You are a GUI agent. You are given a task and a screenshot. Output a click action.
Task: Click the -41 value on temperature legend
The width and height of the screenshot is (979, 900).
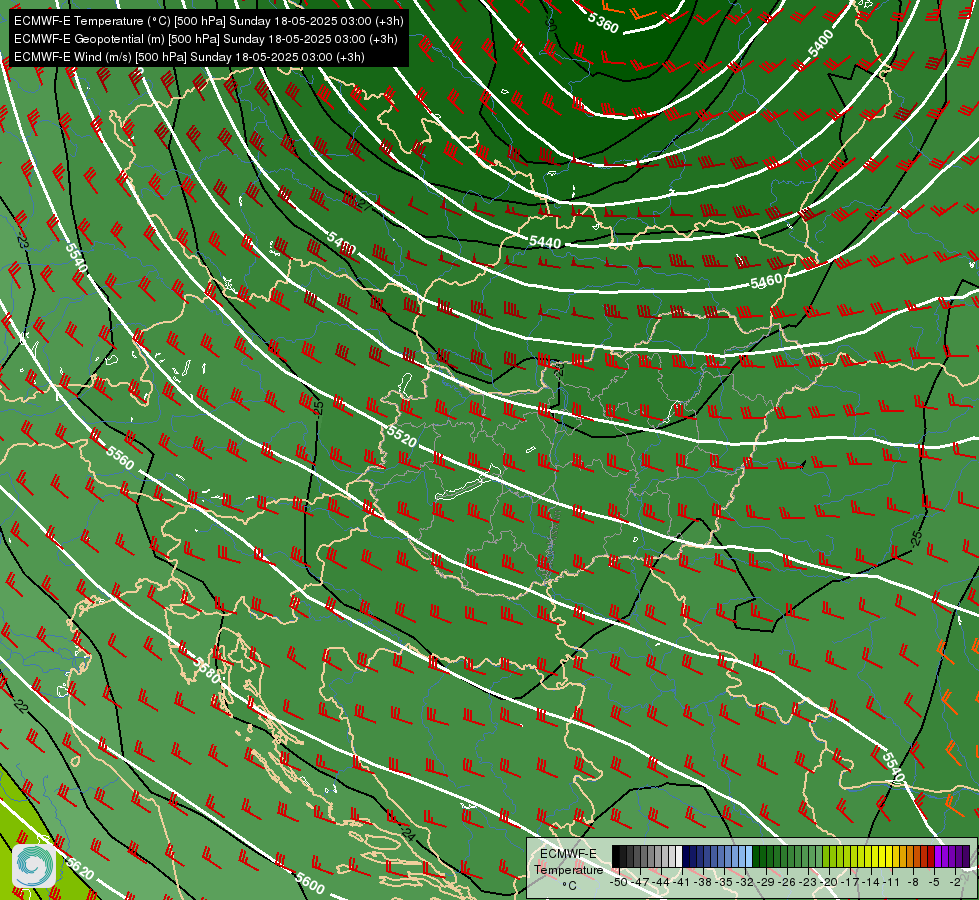(683, 882)
